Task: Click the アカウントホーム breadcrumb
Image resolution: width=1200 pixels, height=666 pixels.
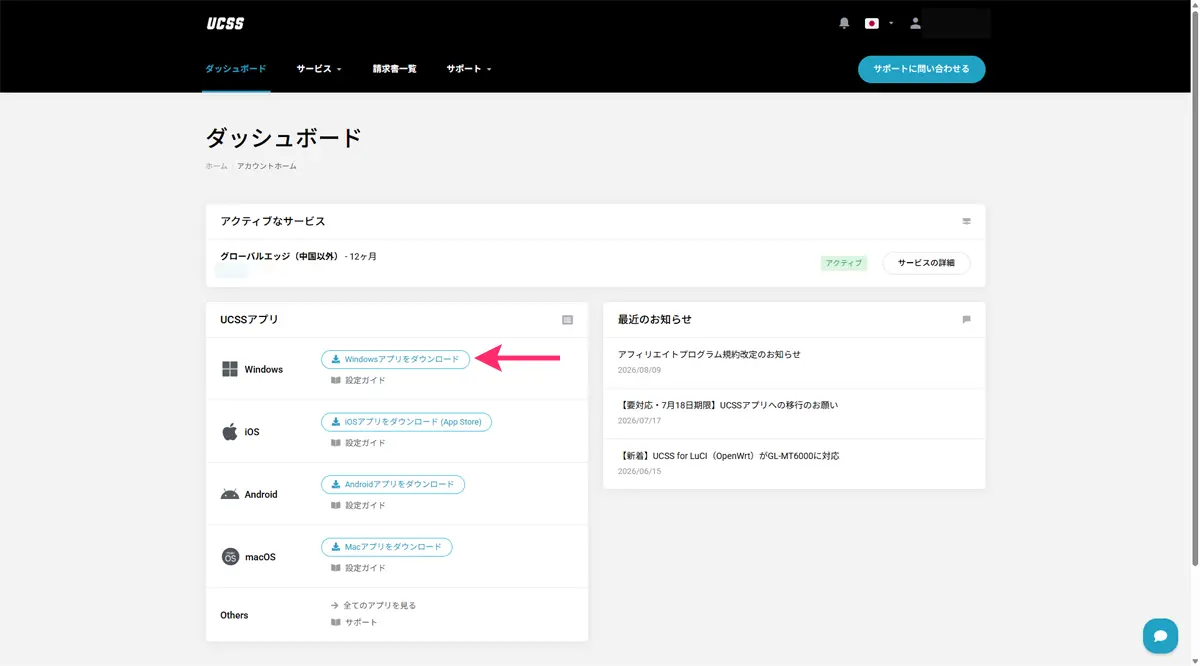Action: (x=267, y=166)
